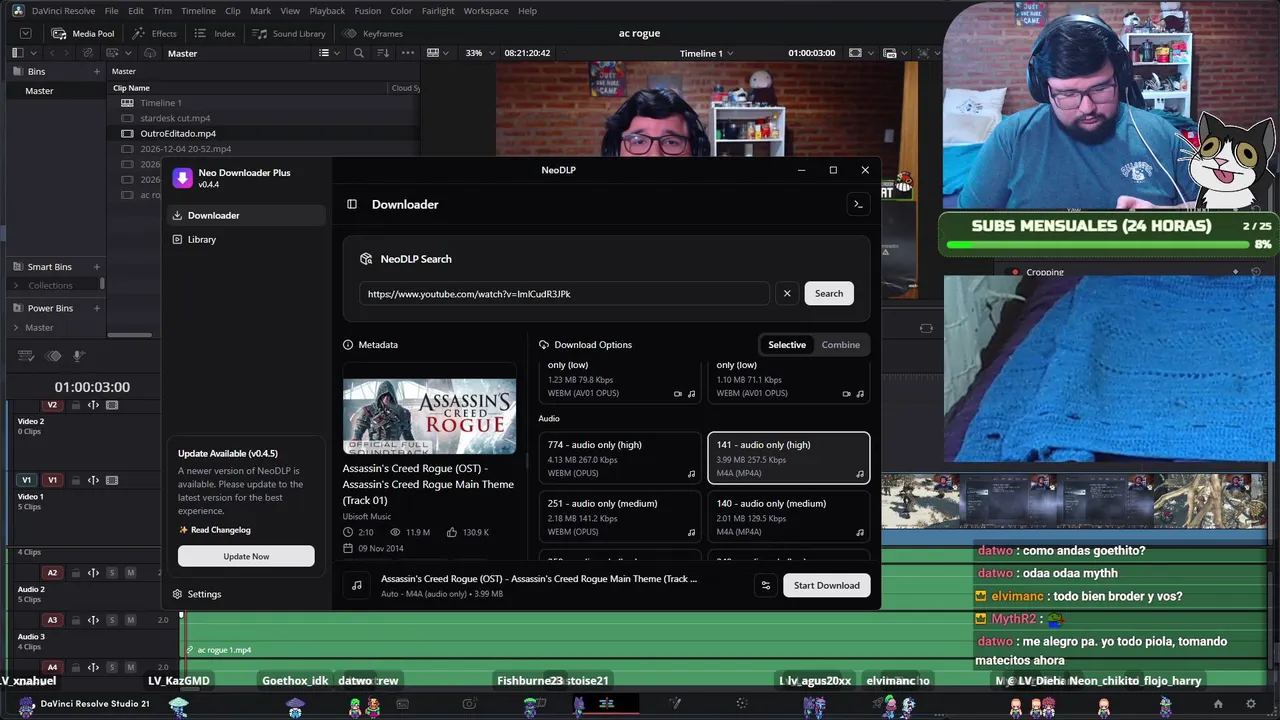This screenshot has width=1280, height=720.
Task: Click Start Download
Action: click(827, 585)
